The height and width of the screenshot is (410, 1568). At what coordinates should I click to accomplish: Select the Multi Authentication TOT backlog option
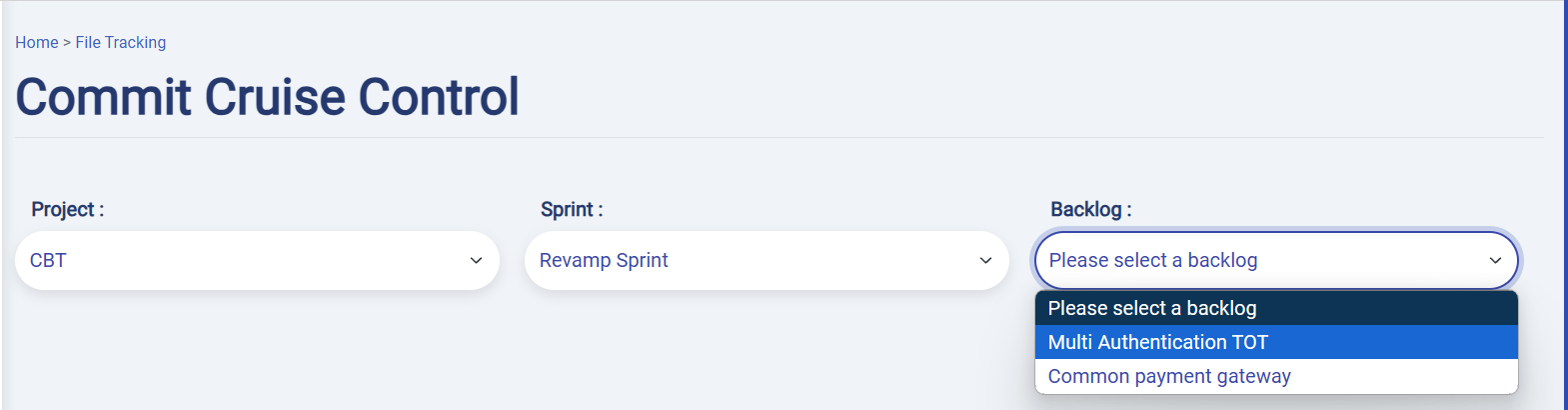click(1157, 342)
